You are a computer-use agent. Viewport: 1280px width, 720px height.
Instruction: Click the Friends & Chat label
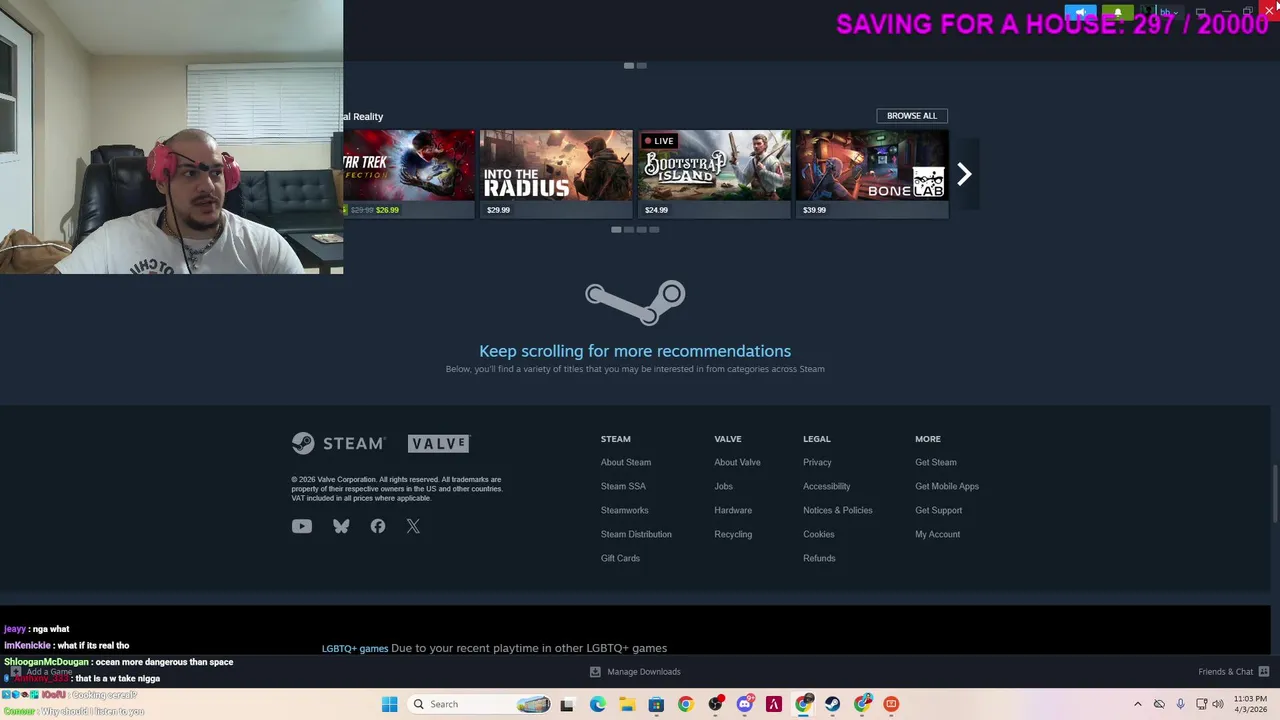click(1225, 672)
